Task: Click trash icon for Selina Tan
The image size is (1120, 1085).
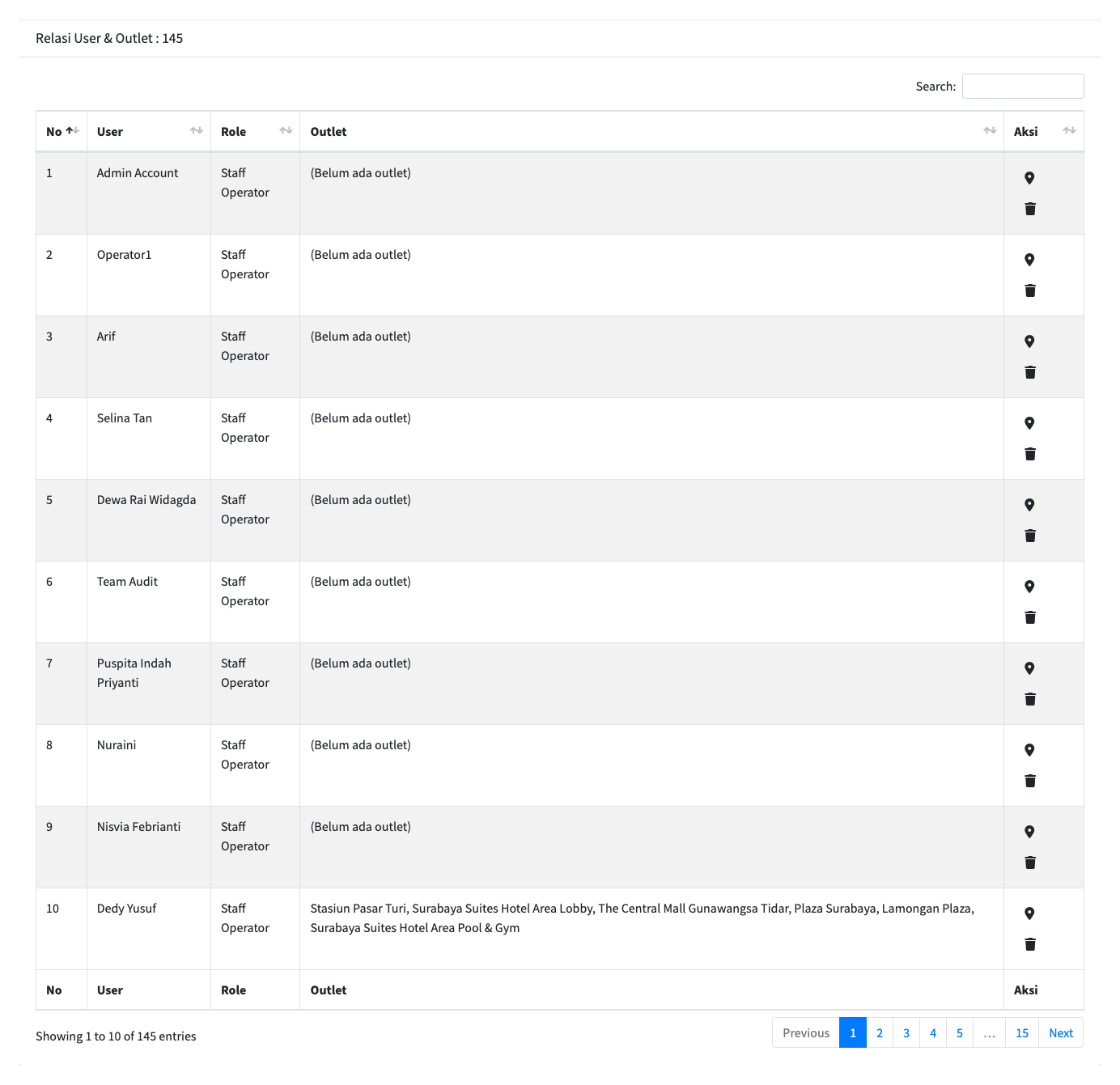Action: 1030,454
